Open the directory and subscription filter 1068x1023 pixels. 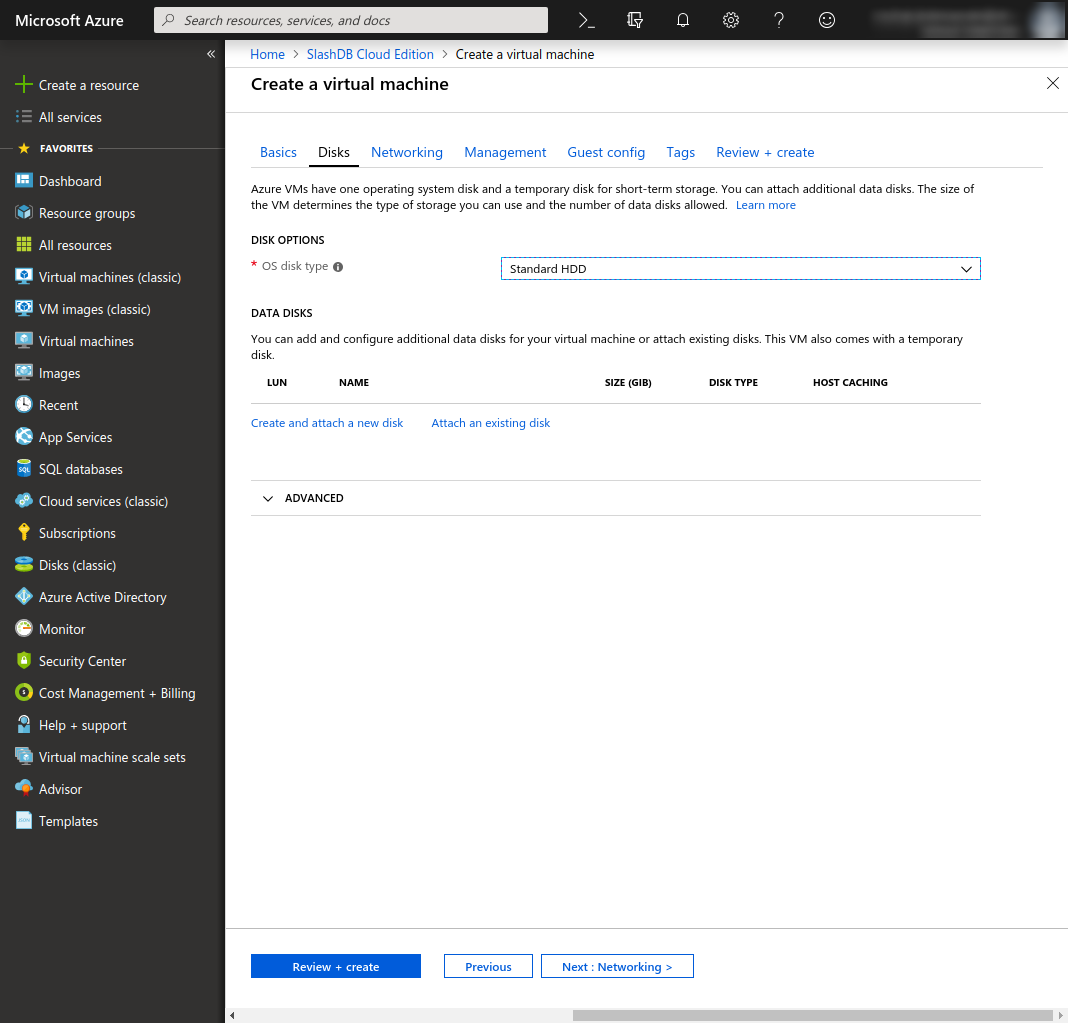coord(635,20)
